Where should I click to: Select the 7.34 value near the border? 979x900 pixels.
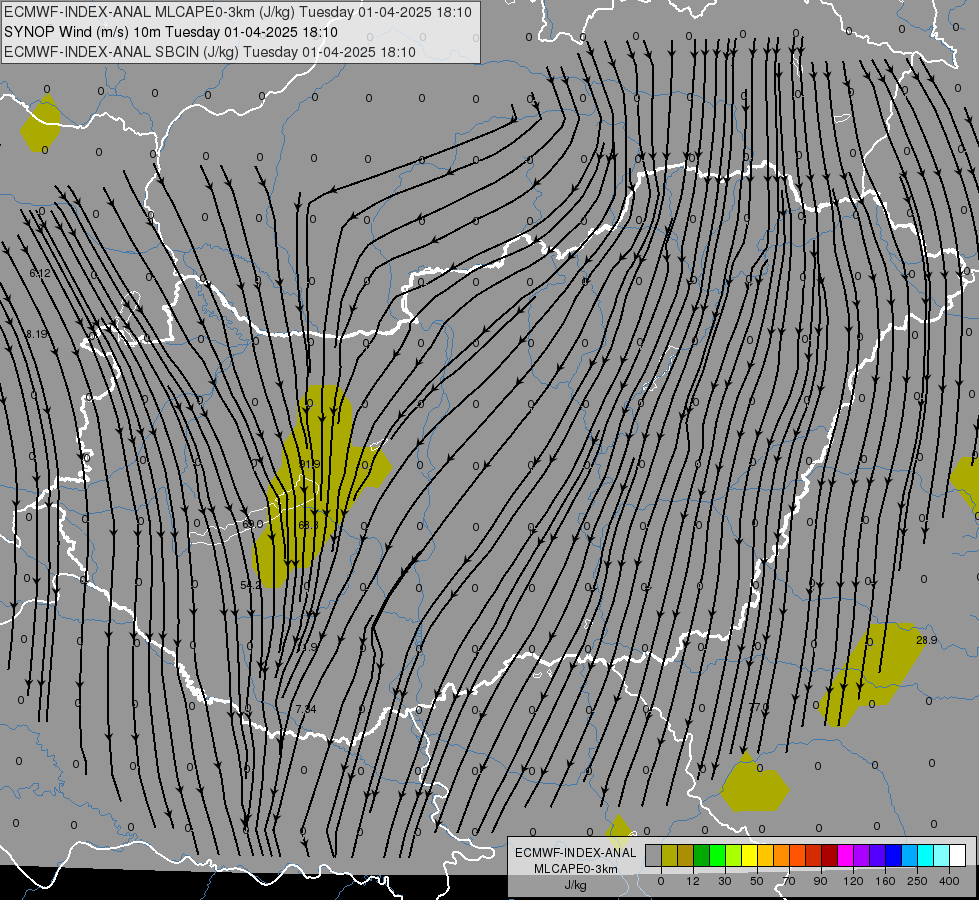(306, 709)
